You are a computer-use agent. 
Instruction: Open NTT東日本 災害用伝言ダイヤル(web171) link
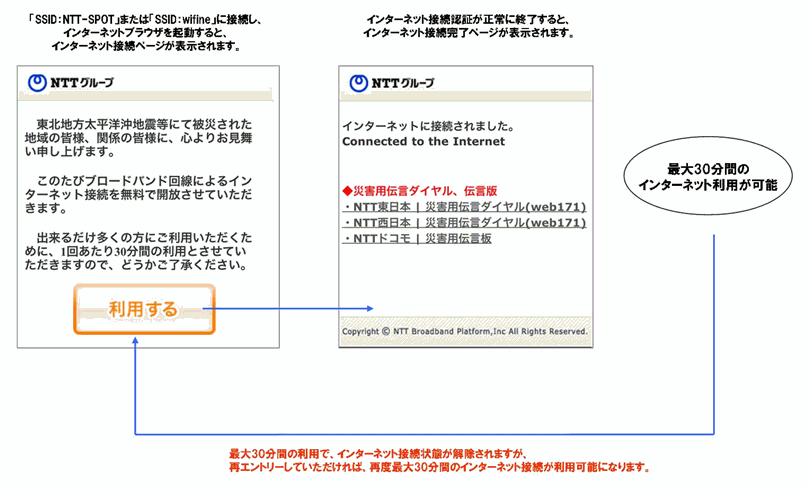464,207
